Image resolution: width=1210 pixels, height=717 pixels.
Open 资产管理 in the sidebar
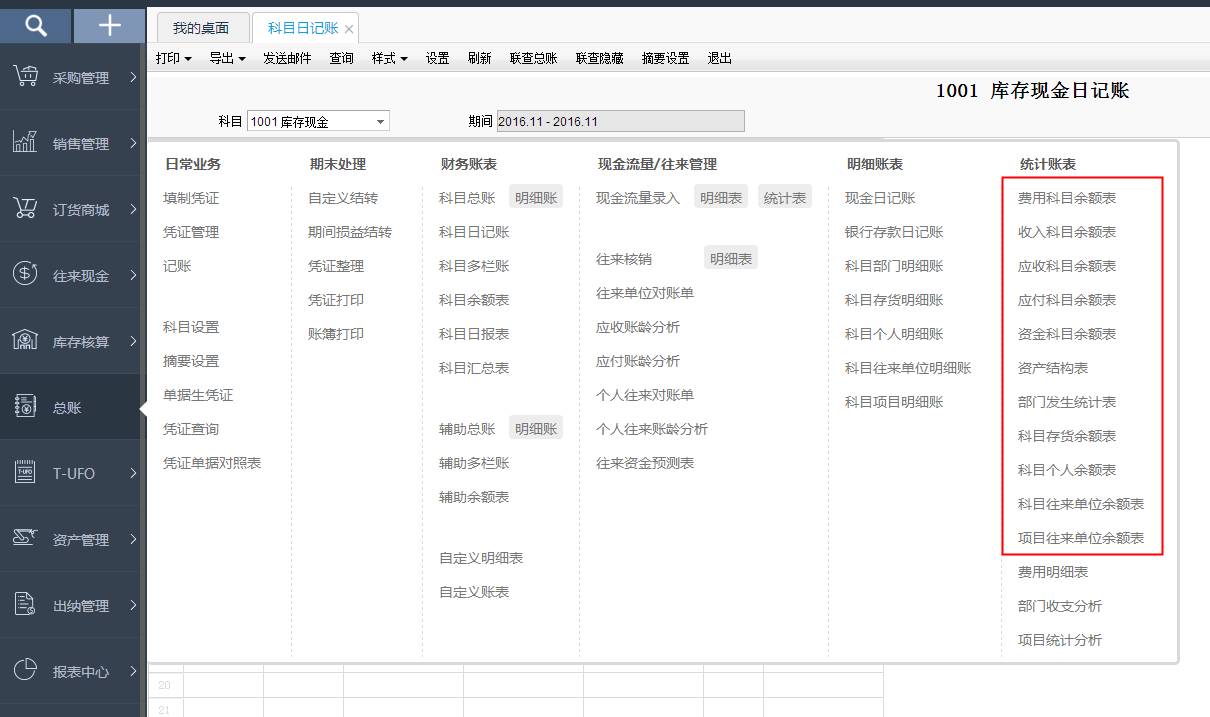click(72, 538)
